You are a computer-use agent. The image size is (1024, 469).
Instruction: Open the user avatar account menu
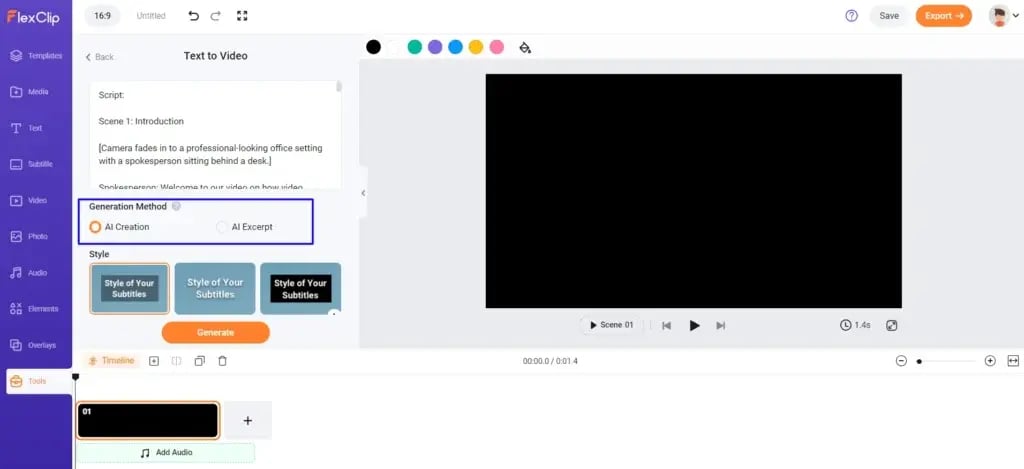point(999,16)
